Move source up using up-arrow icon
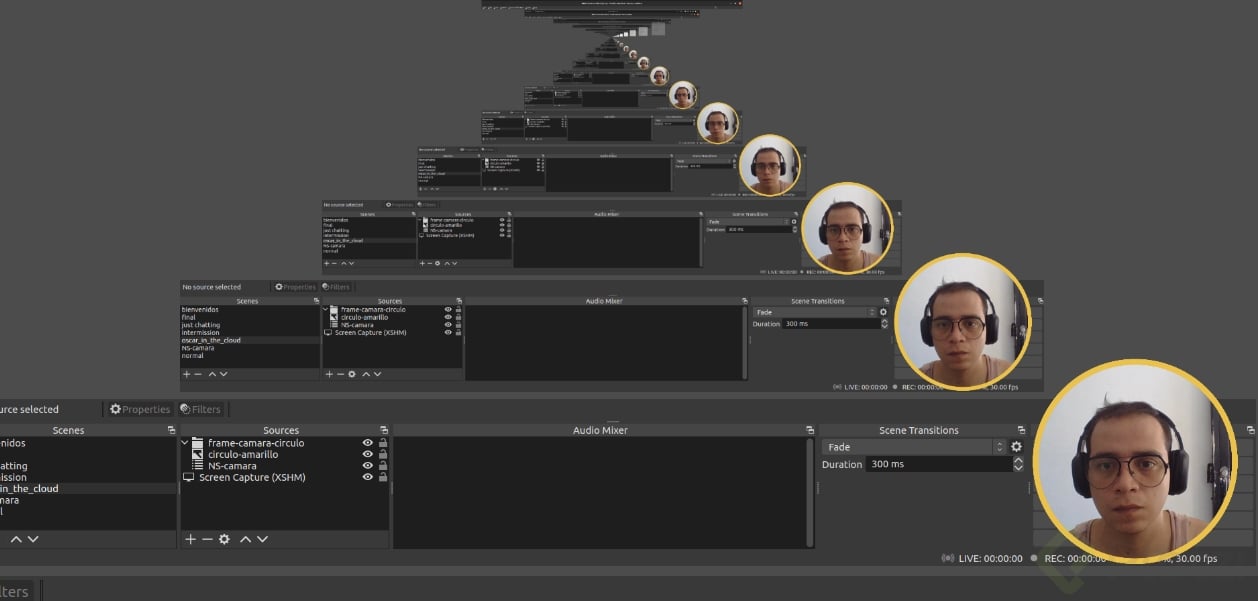The image size is (1258, 601). point(245,539)
